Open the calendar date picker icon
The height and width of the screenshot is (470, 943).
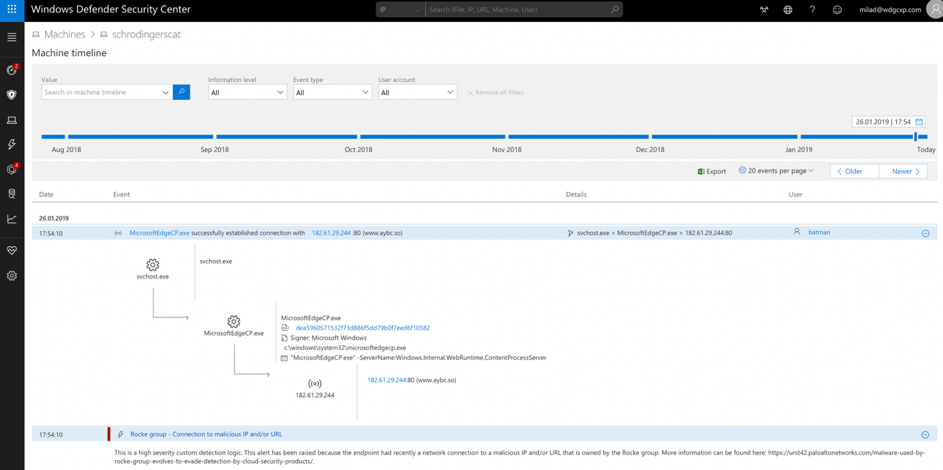click(x=919, y=121)
